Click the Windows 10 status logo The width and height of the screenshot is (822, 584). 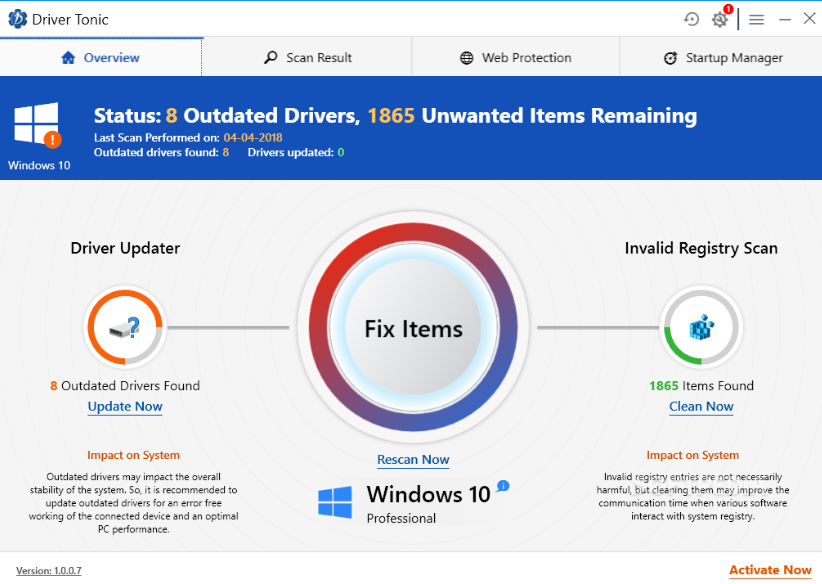click(37, 126)
